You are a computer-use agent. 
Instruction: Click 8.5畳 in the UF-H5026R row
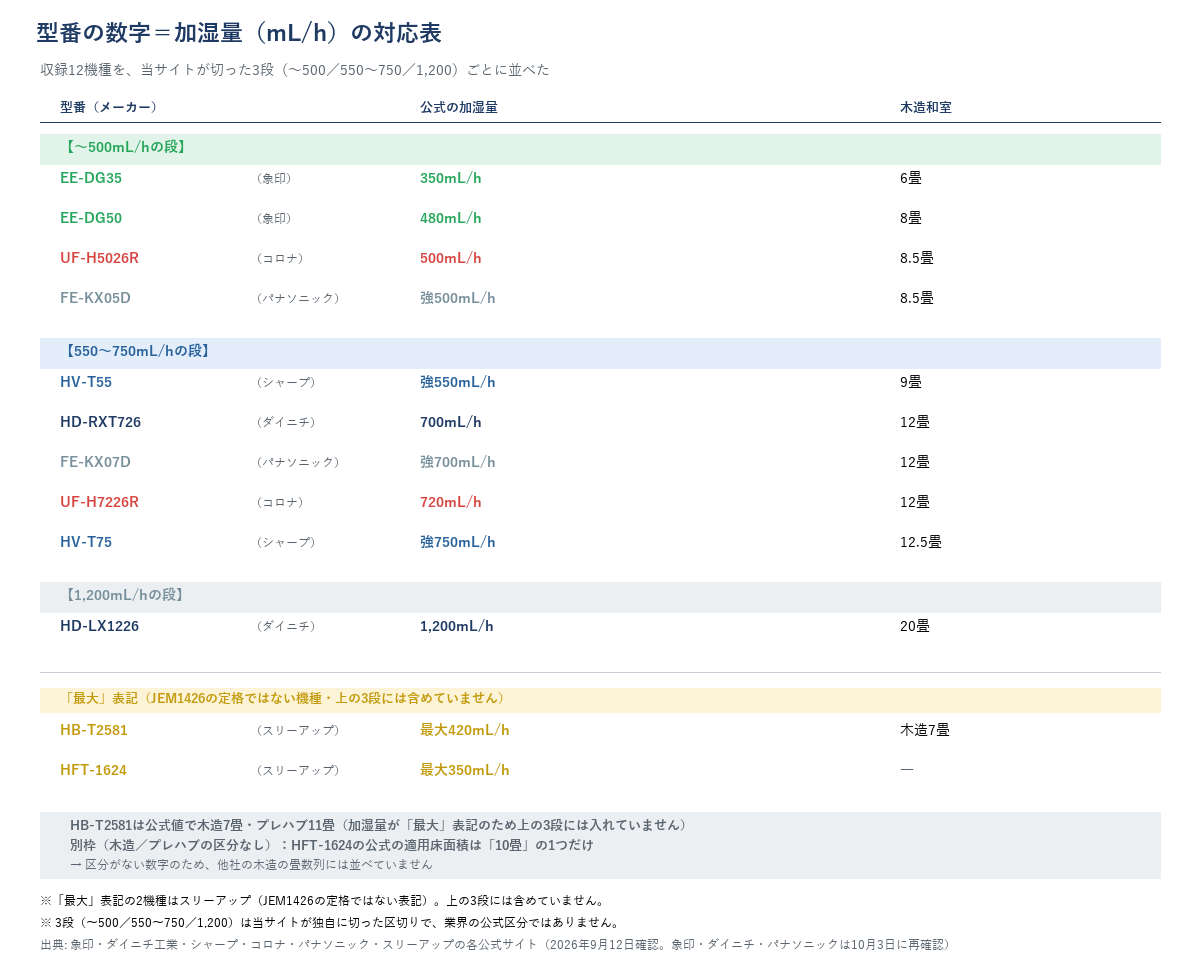pyautogui.click(x=917, y=258)
